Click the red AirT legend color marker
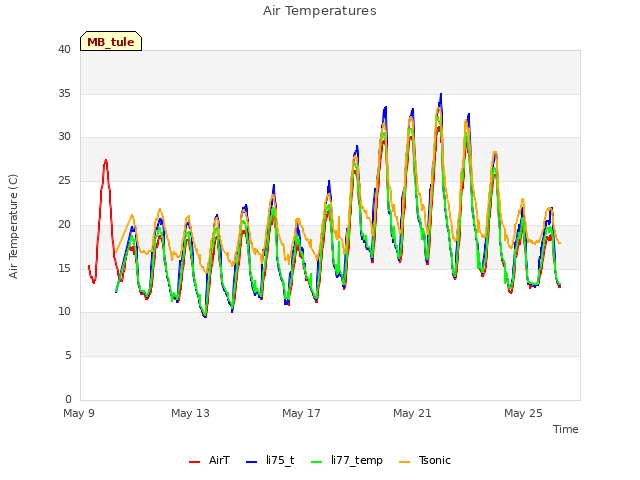The width and height of the screenshot is (640, 480). pos(194,462)
